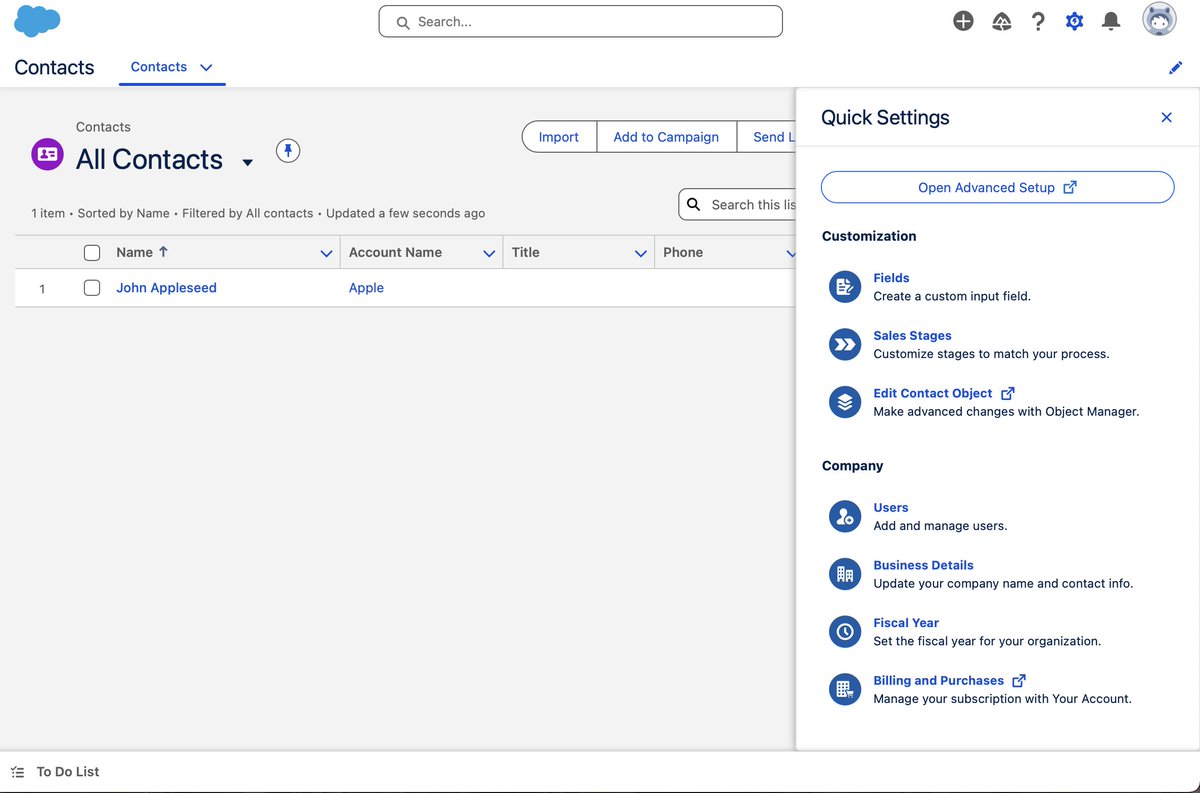Click the To Do List checklist icon
This screenshot has height=793, width=1200.
[18, 772]
